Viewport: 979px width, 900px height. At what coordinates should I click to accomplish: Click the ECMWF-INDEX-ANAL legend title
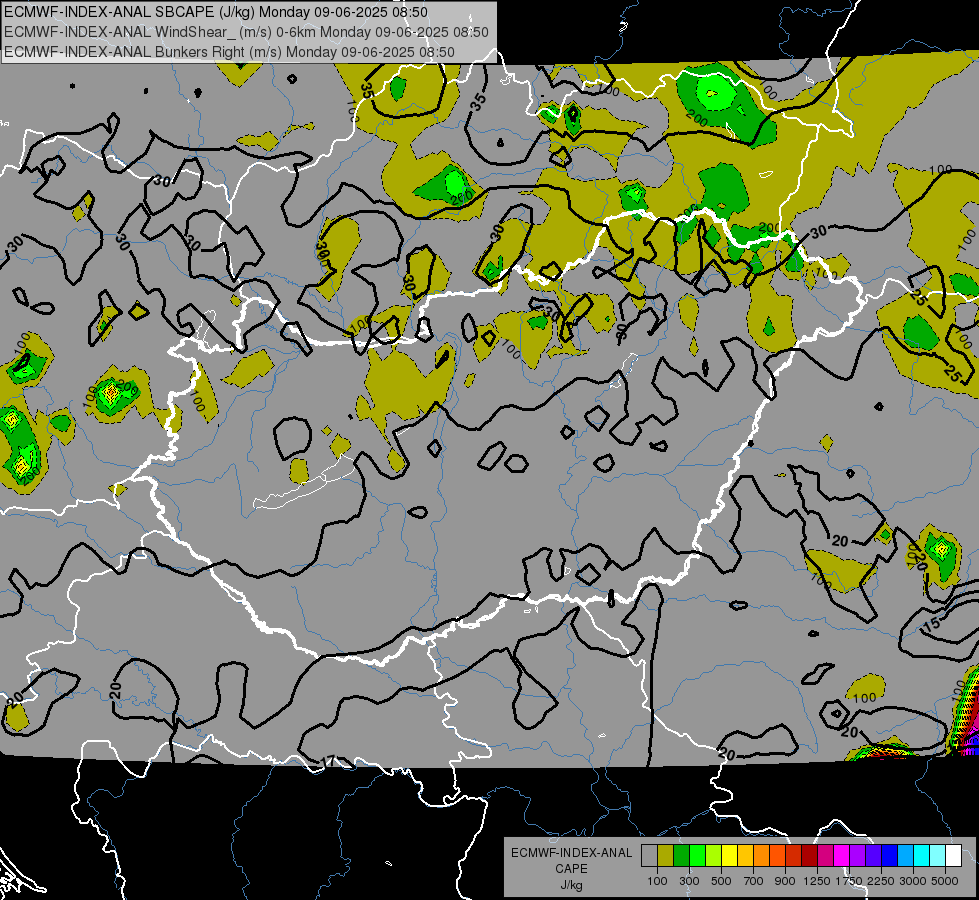coord(571,853)
